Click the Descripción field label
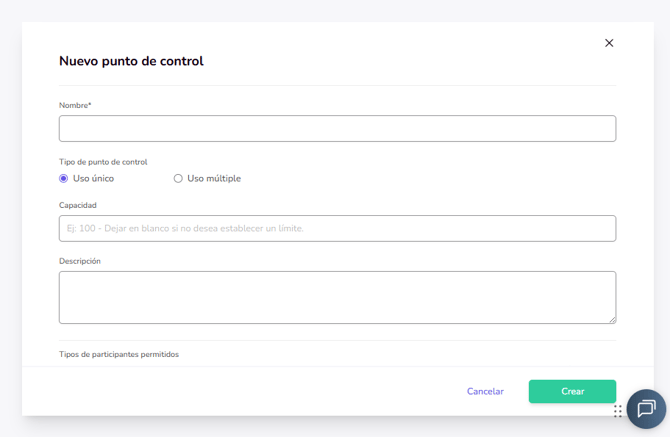 point(80,262)
